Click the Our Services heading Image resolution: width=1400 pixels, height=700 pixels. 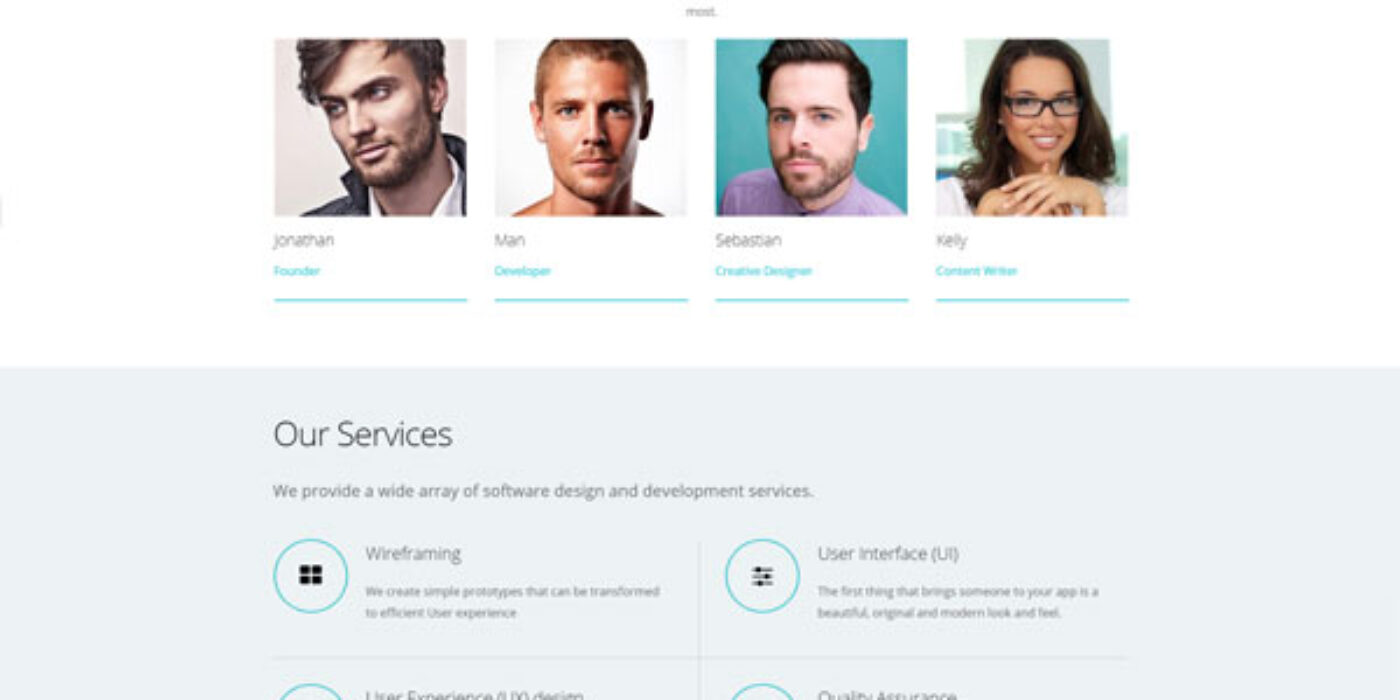tap(363, 434)
